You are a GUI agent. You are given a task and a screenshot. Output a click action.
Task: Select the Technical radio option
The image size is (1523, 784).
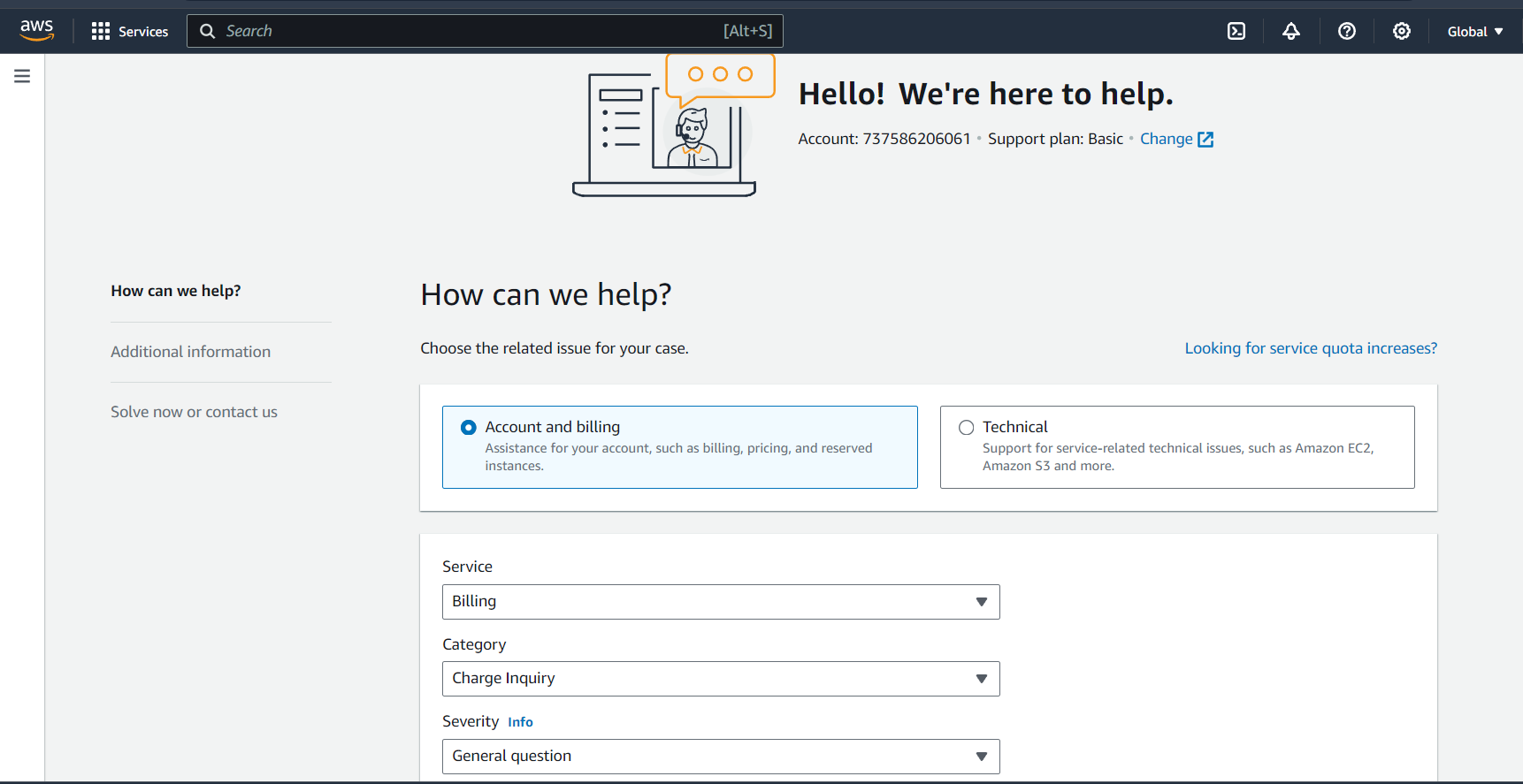tap(967, 428)
